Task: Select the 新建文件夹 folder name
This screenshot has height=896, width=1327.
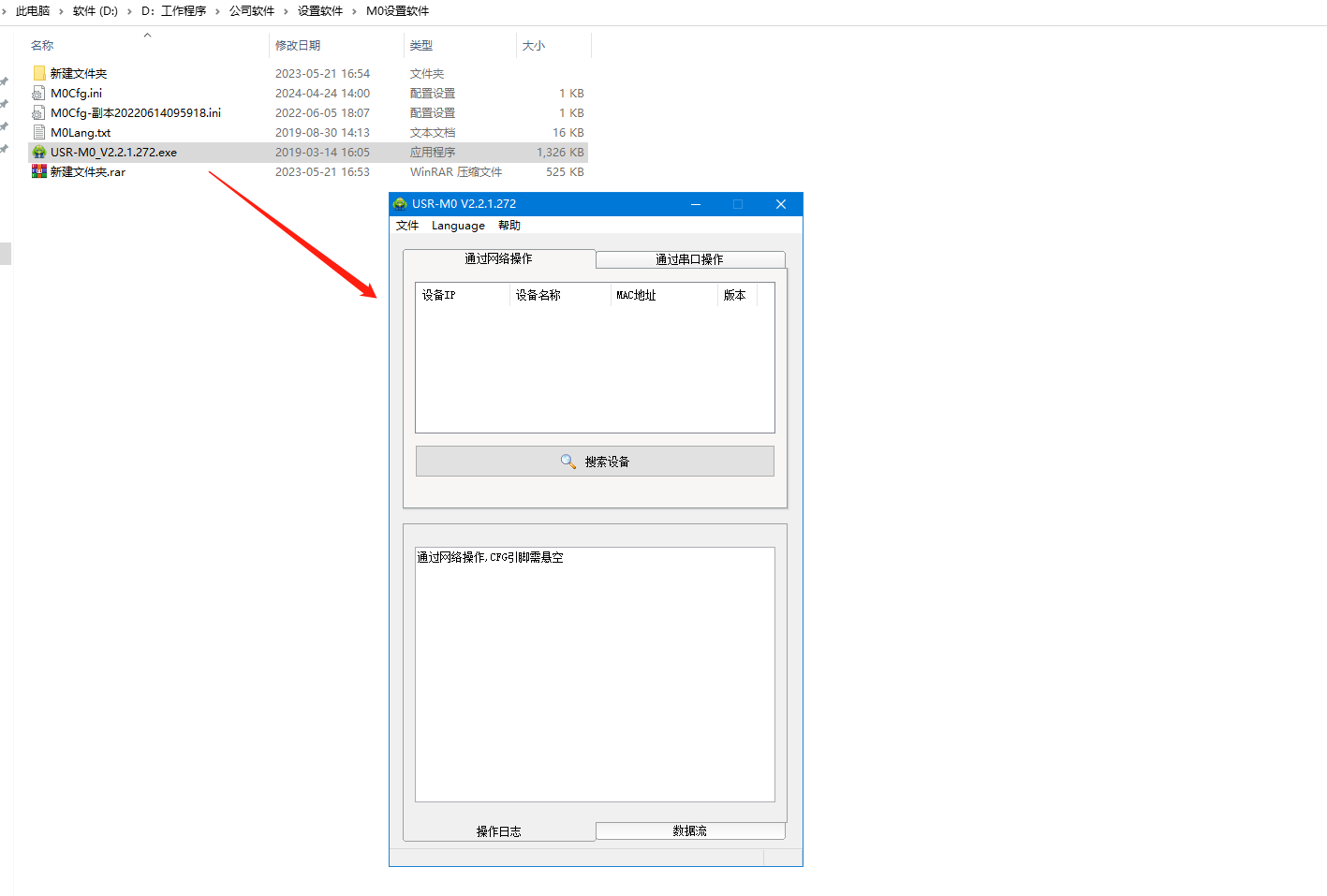Action: tap(79, 73)
